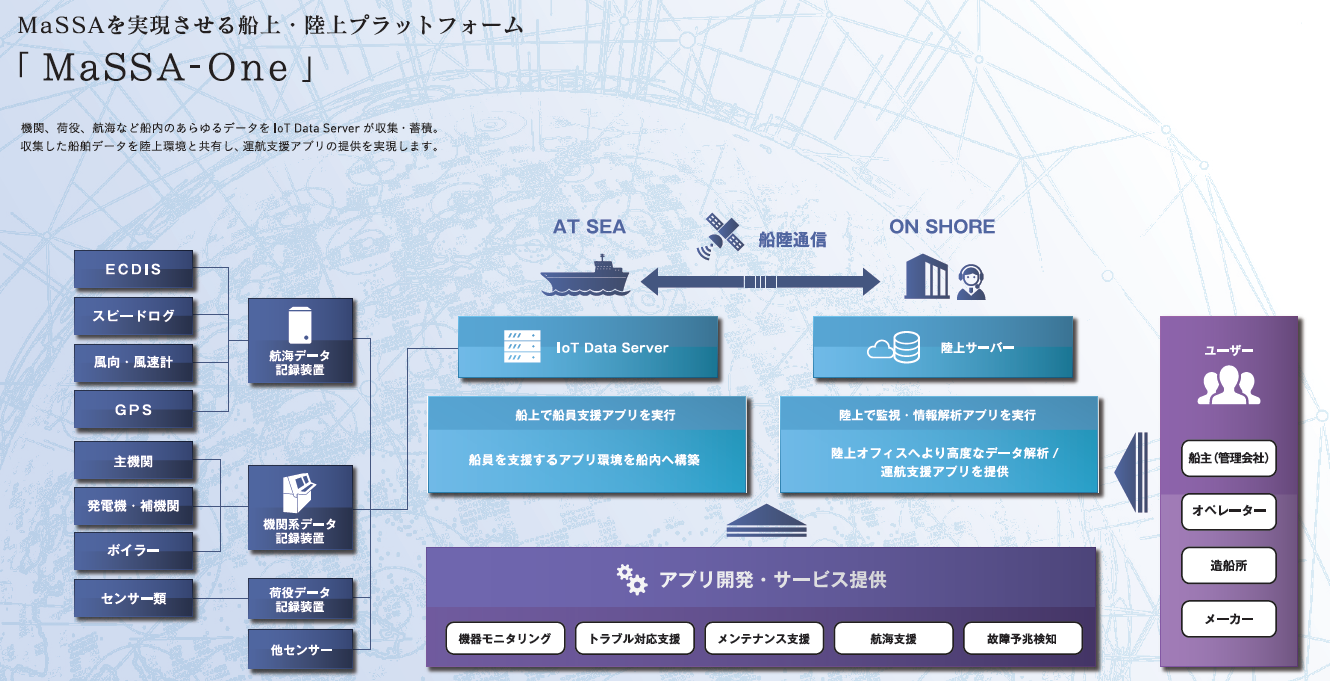Viewport: 1330px width, 681px height.
Task: Click the ship icon under AT SEA
Action: pyautogui.click(x=585, y=276)
